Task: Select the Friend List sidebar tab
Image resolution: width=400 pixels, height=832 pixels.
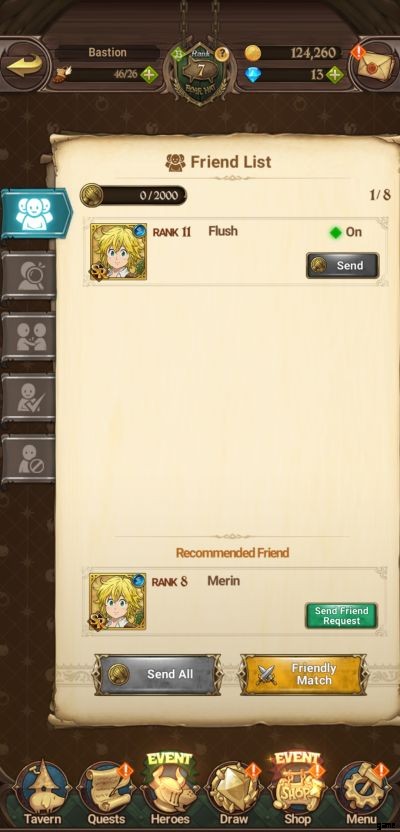Action: tap(36, 213)
